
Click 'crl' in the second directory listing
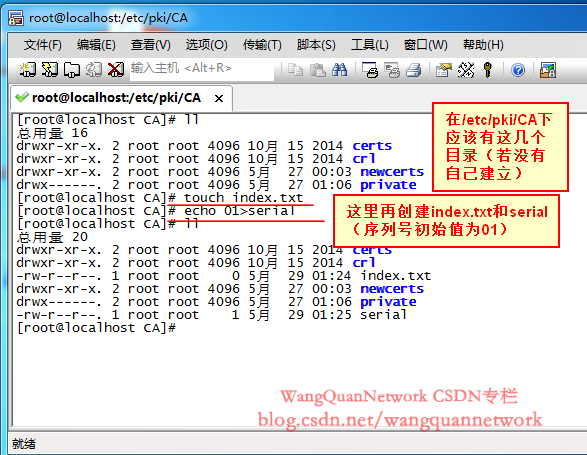(364, 263)
